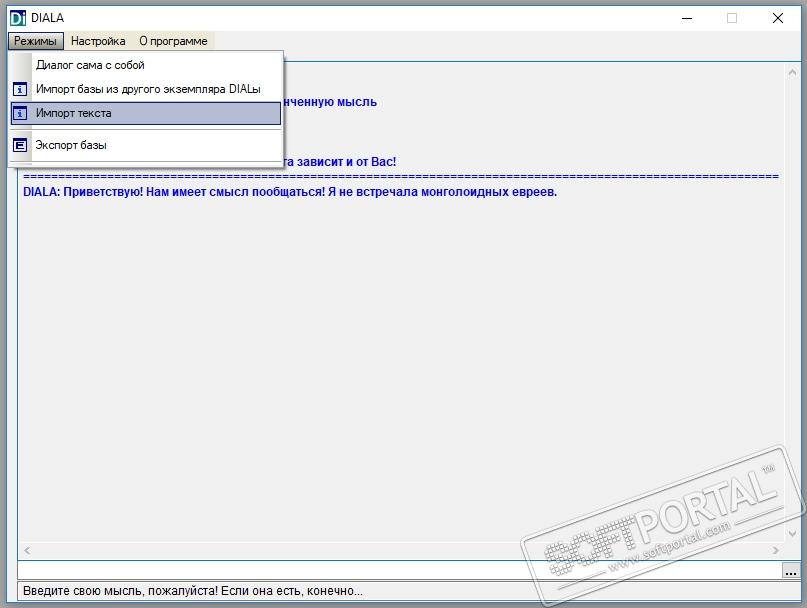Click the export icon beside Экспорт базы
Screen dimensions: 807x608
click(x=20, y=145)
